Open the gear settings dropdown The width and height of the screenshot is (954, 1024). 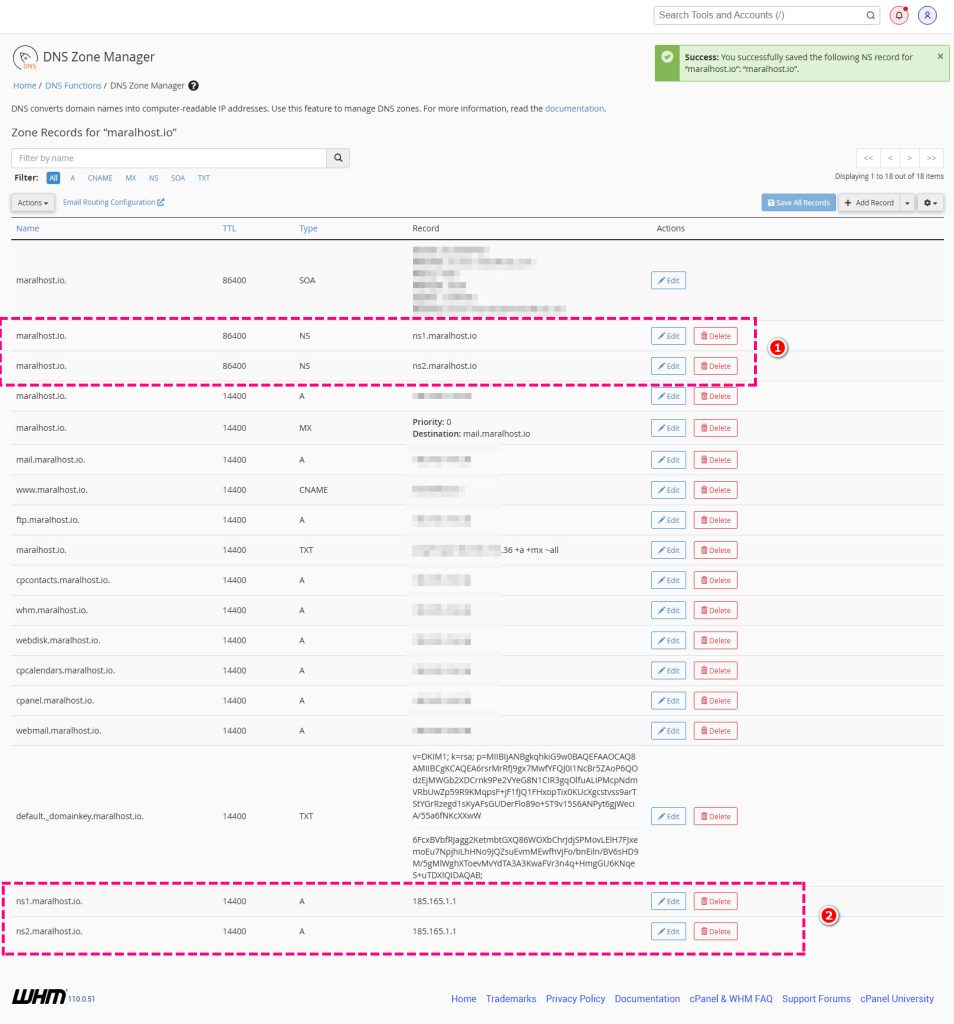pyautogui.click(x=931, y=203)
